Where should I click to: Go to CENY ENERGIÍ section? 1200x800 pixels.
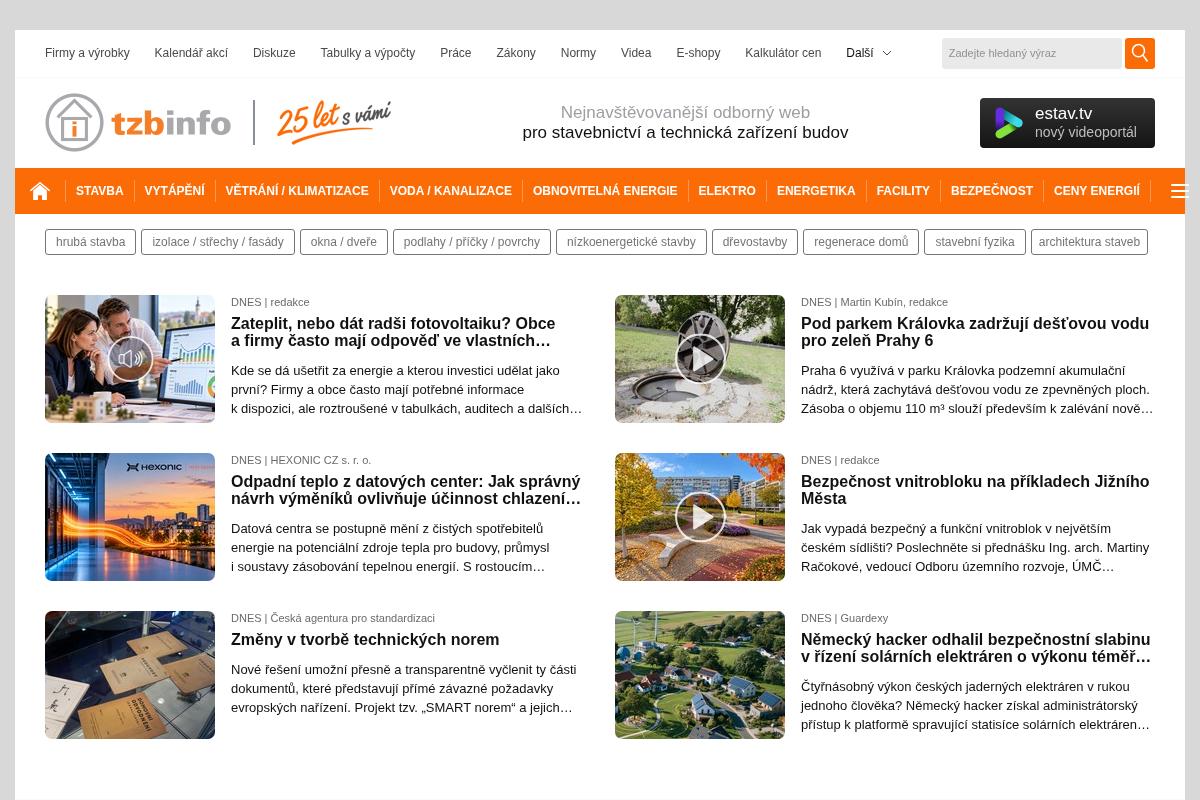[1097, 191]
